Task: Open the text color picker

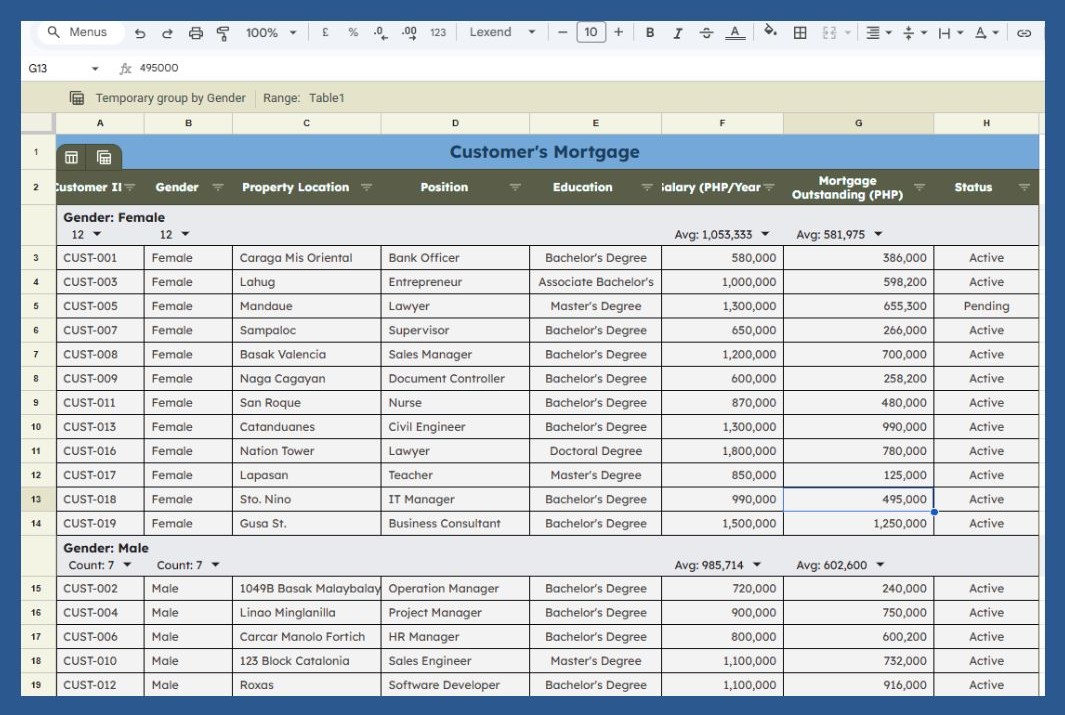Action: coord(735,33)
